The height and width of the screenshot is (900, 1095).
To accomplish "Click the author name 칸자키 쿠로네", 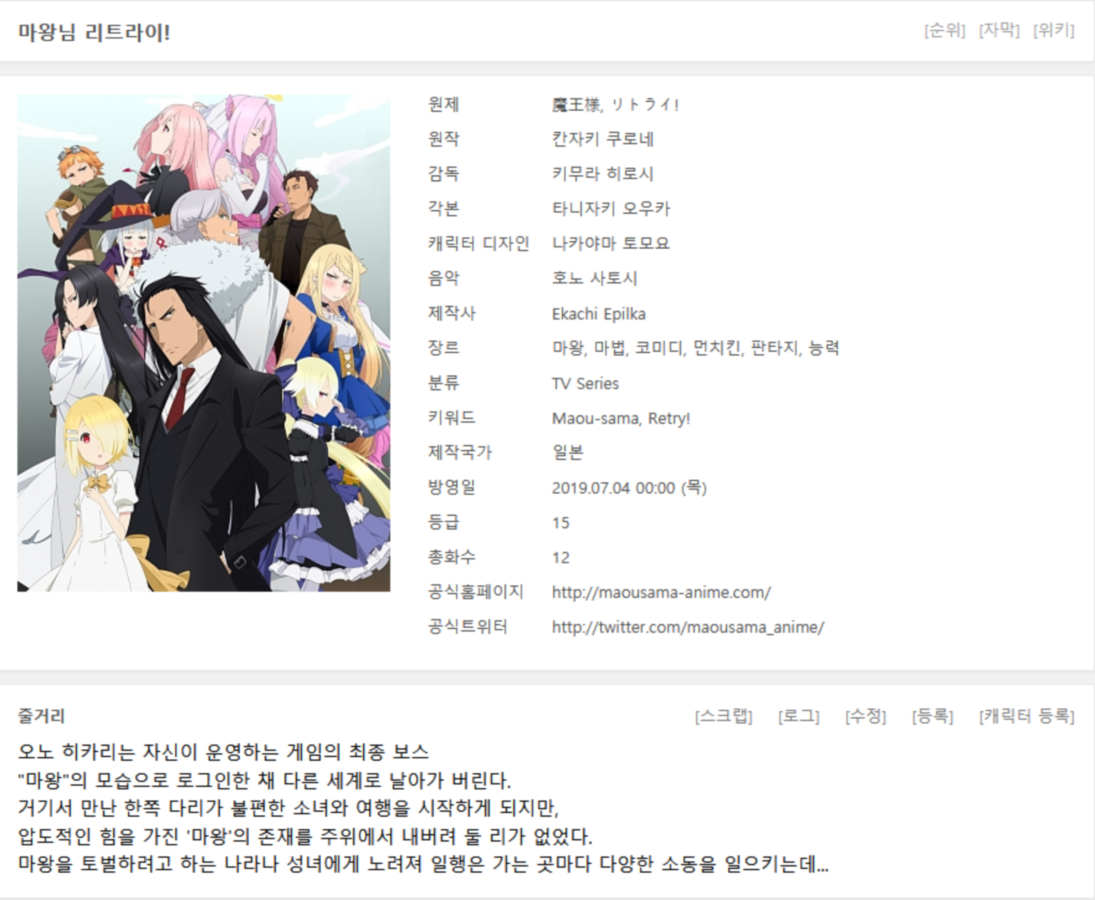I will point(603,139).
